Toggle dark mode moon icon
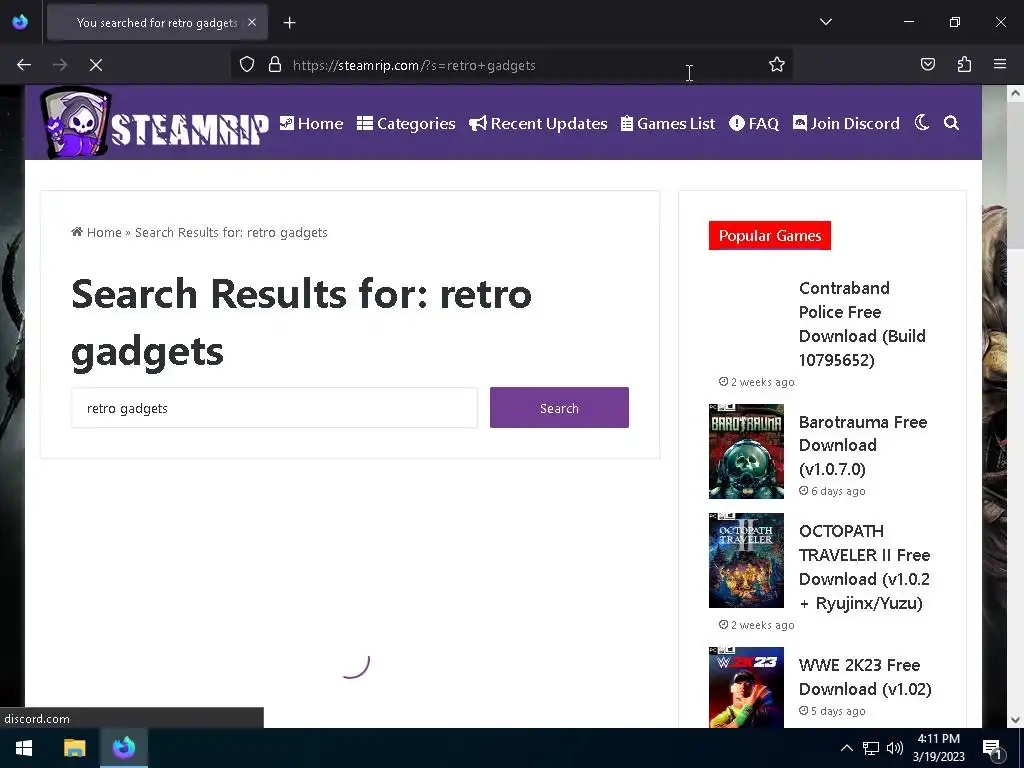The width and height of the screenshot is (1024, 768). pos(921,123)
